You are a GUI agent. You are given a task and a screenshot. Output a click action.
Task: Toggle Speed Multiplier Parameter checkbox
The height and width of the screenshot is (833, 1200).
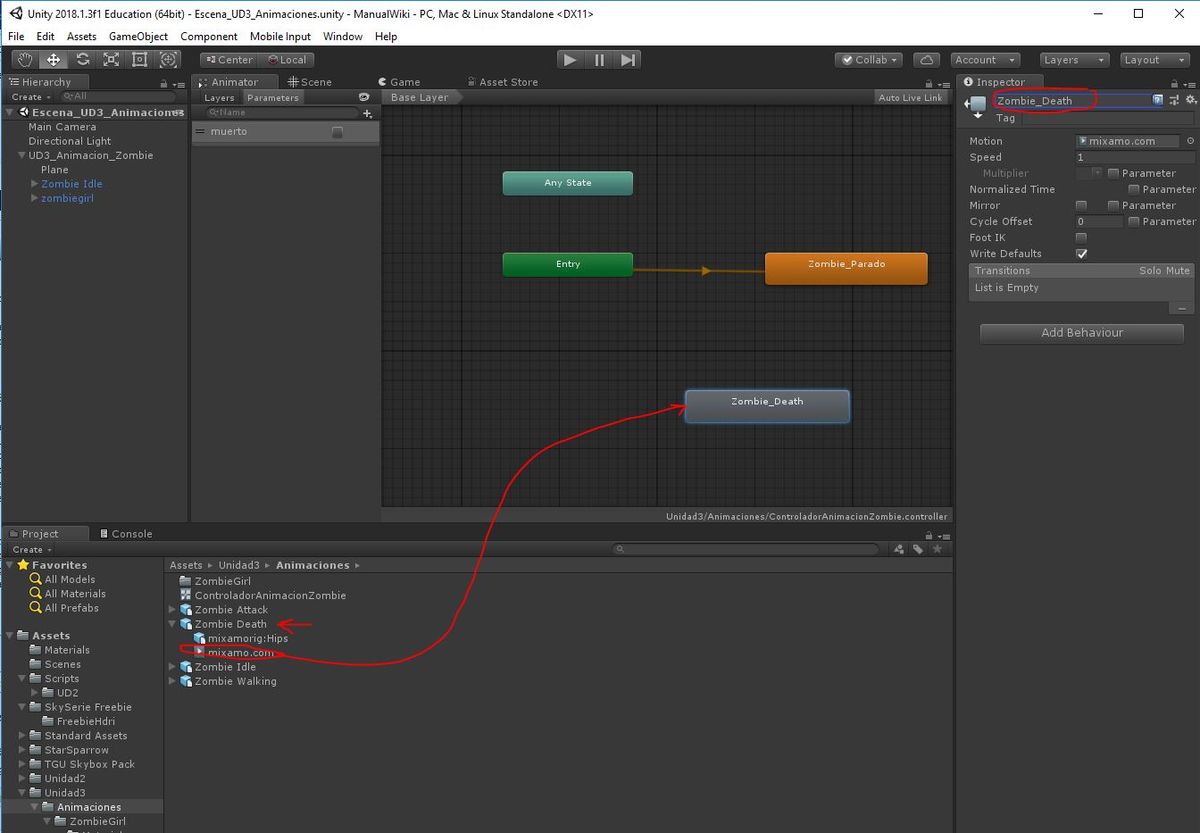pos(1113,173)
